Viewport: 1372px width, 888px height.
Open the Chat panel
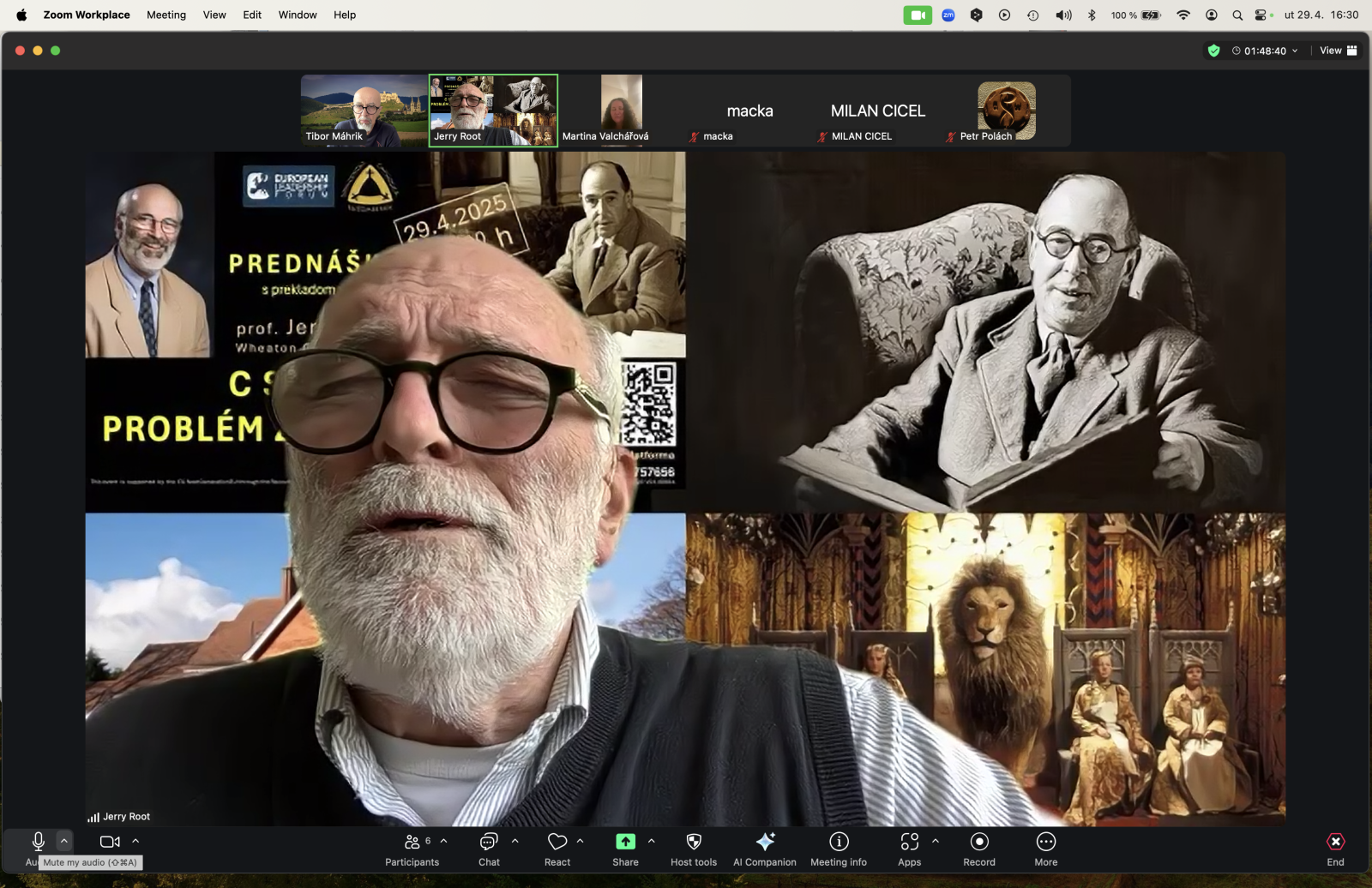tap(489, 843)
